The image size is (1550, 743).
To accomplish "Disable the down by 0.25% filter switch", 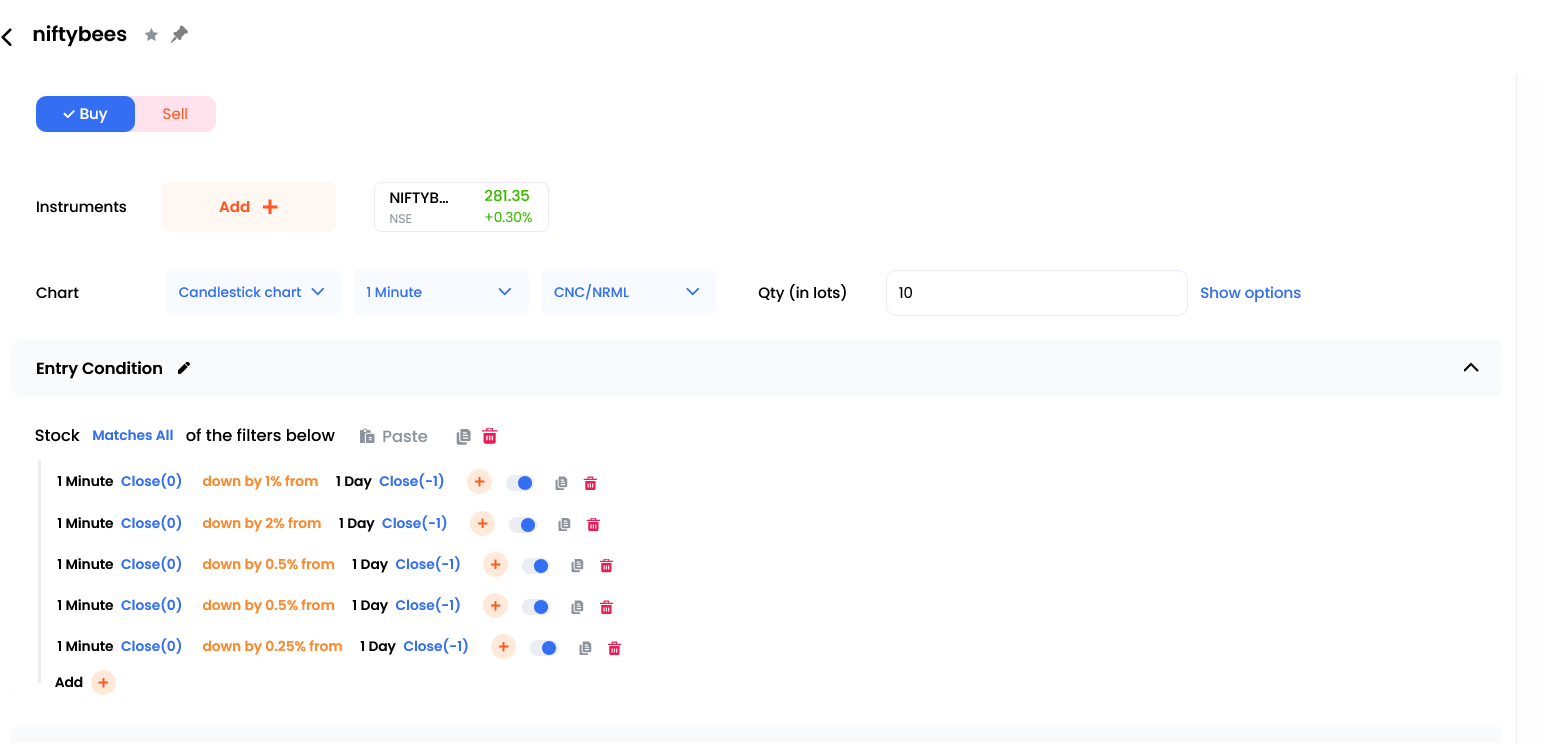I will pos(544,648).
